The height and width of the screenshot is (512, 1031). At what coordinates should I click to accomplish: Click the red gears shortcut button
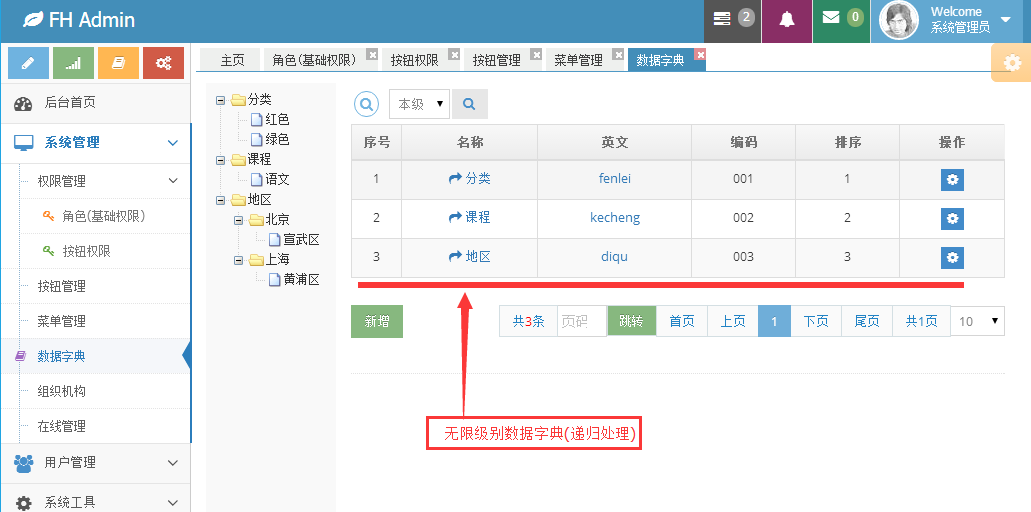pyautogui.click(x=163, y=63)
